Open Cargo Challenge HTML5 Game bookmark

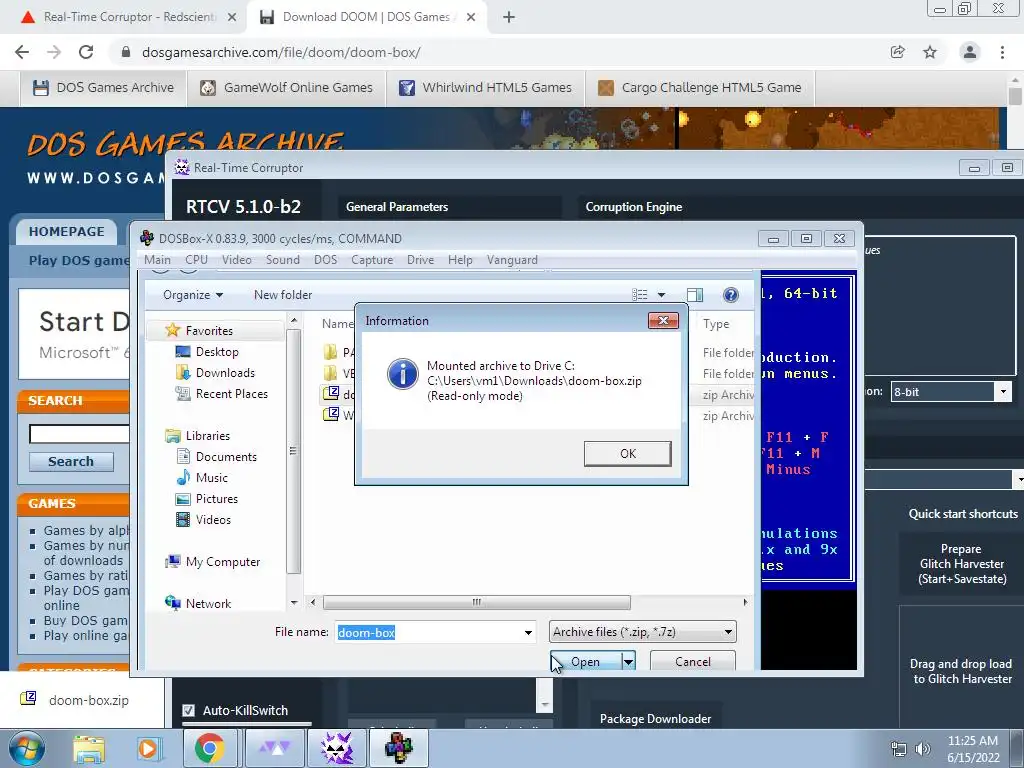point(700,88)
